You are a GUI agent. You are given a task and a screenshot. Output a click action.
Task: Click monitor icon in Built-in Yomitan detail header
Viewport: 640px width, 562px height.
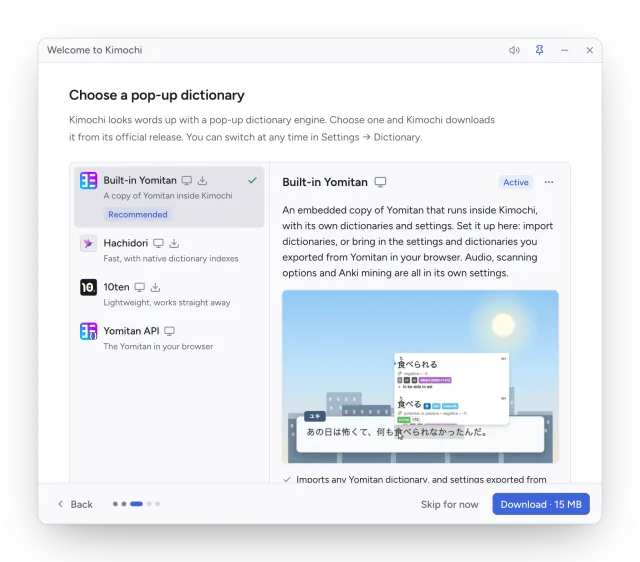pyautogui.click(x=380, y=182)
